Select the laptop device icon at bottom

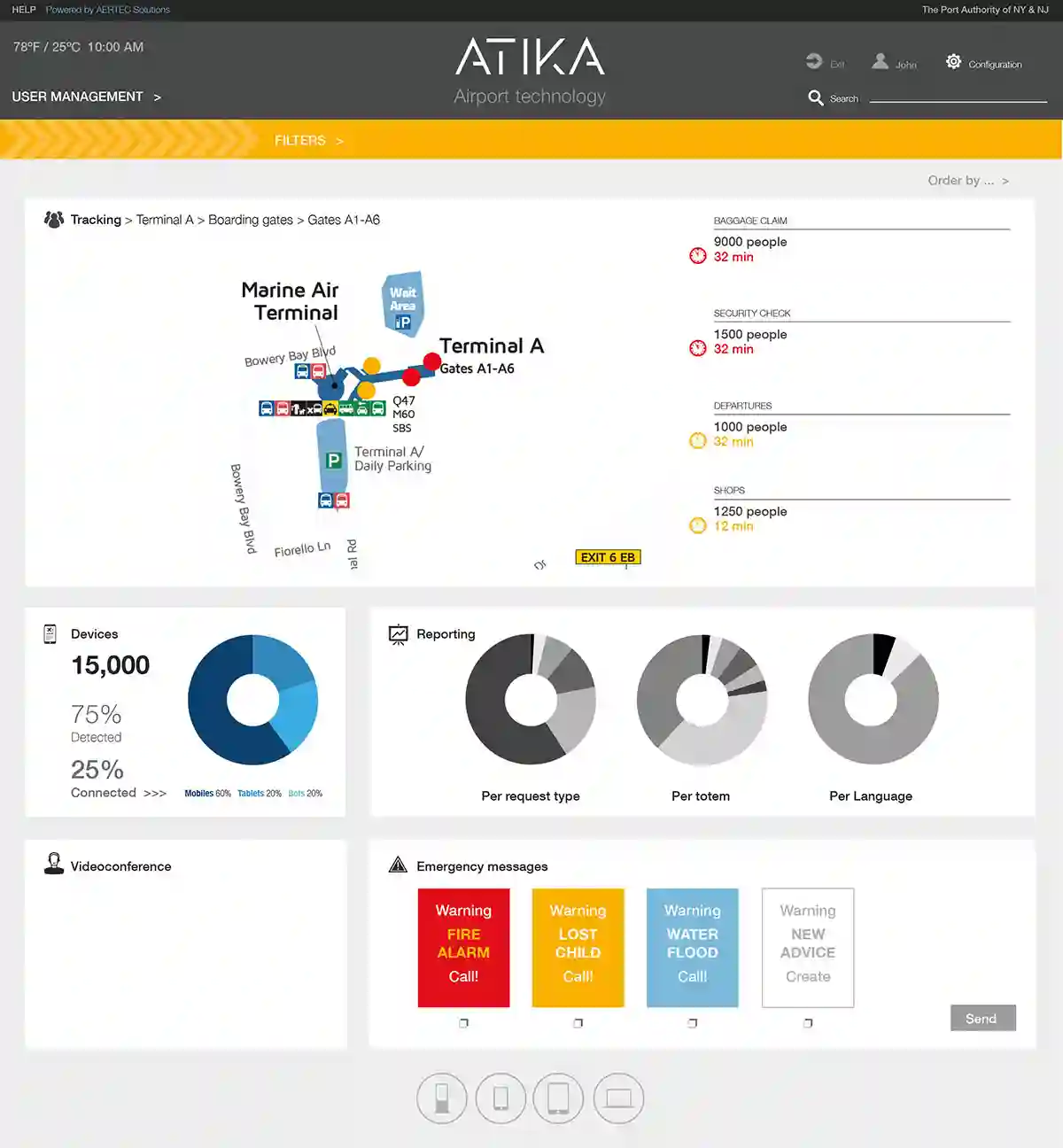(x=618, y=1098)
